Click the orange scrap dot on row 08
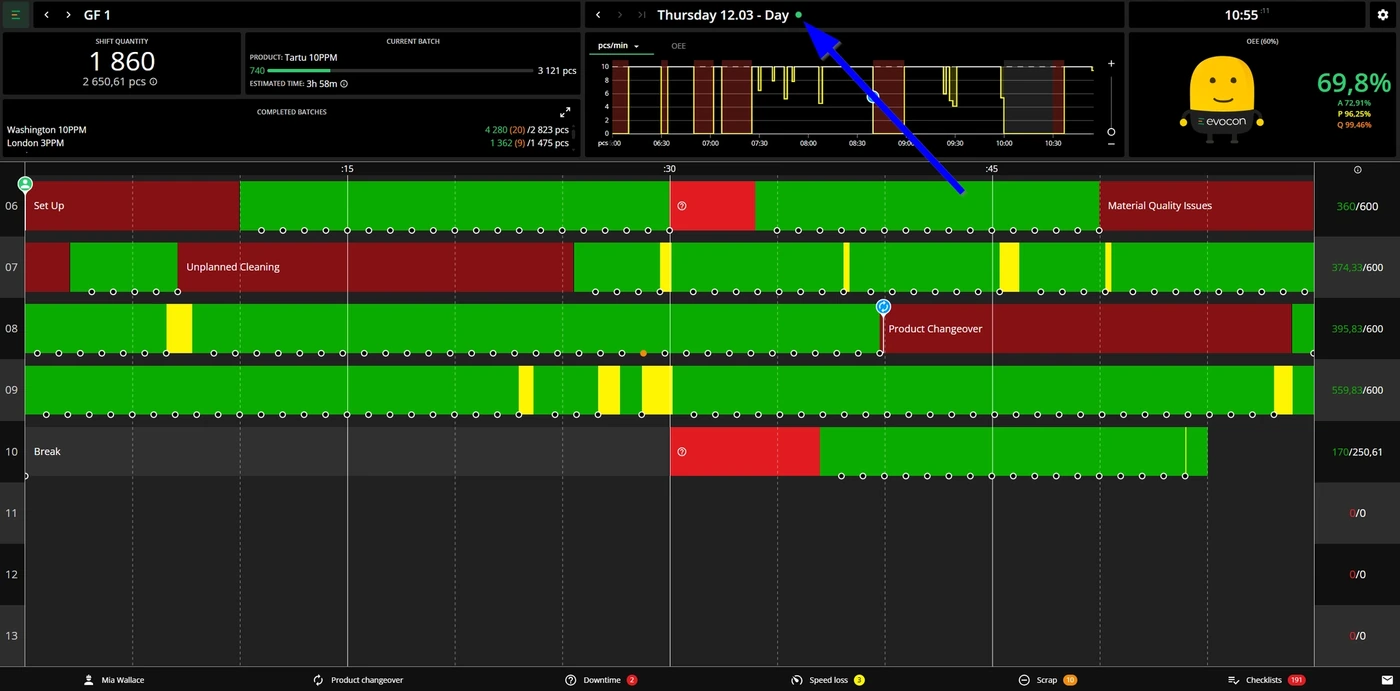The height and width of the screenshot is (691, 1400). 643,353
